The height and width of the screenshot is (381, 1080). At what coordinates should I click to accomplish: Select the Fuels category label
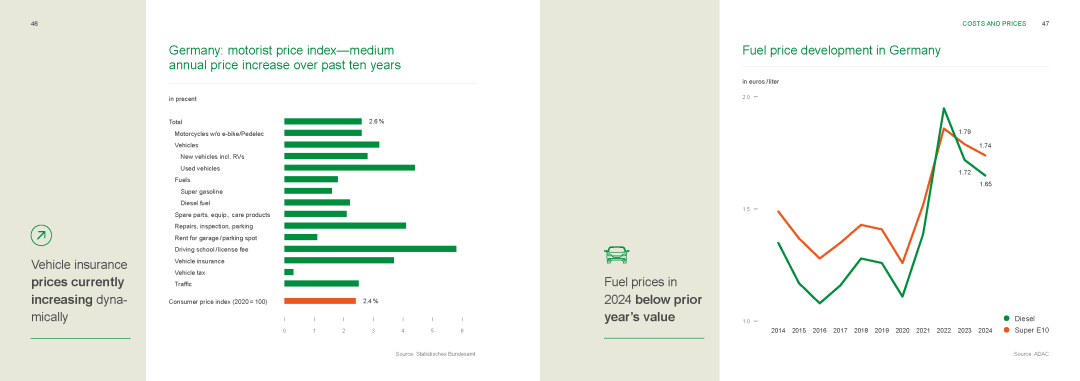183,180
